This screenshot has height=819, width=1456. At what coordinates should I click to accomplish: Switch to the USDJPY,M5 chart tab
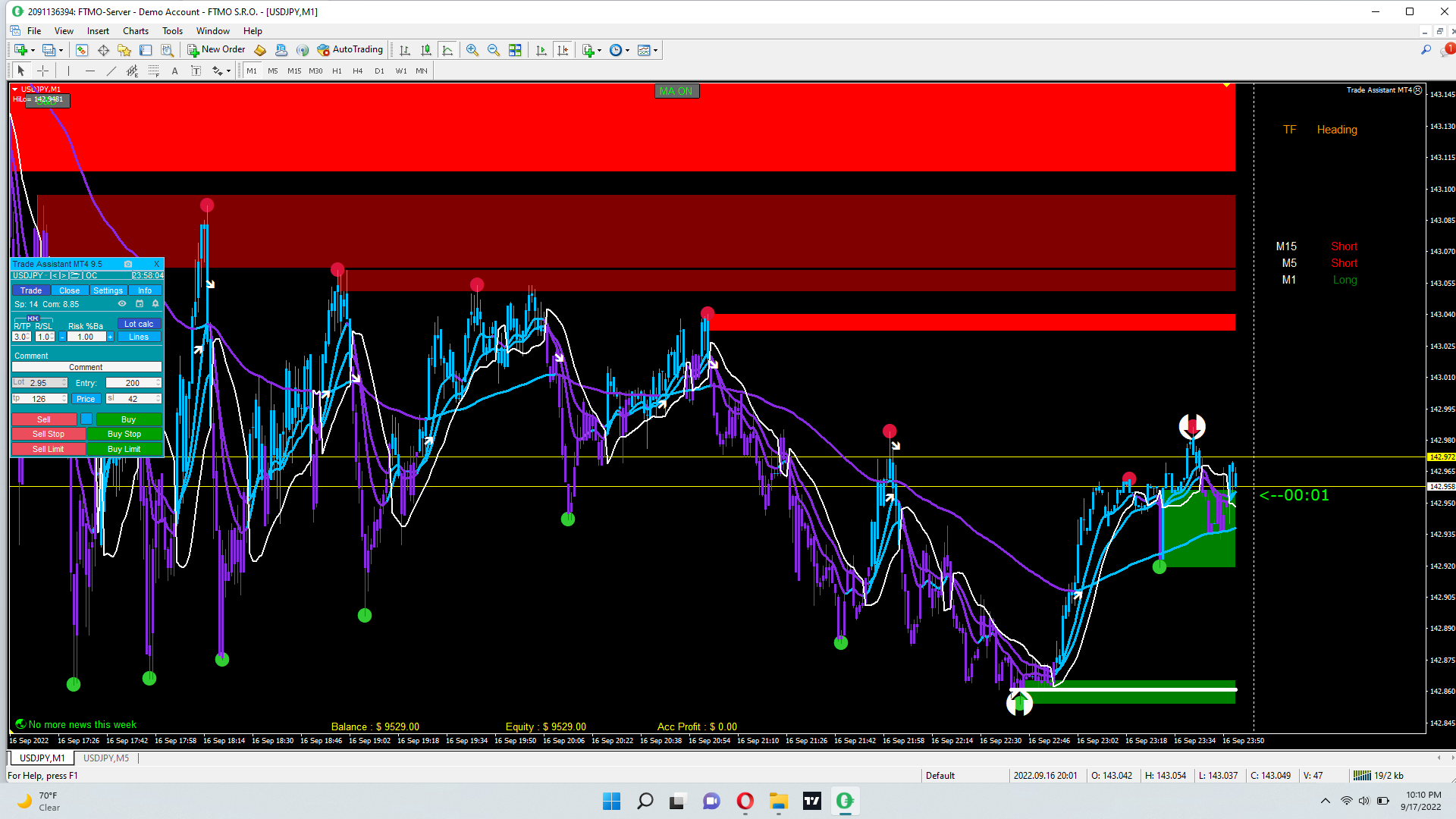click(106, 758)
